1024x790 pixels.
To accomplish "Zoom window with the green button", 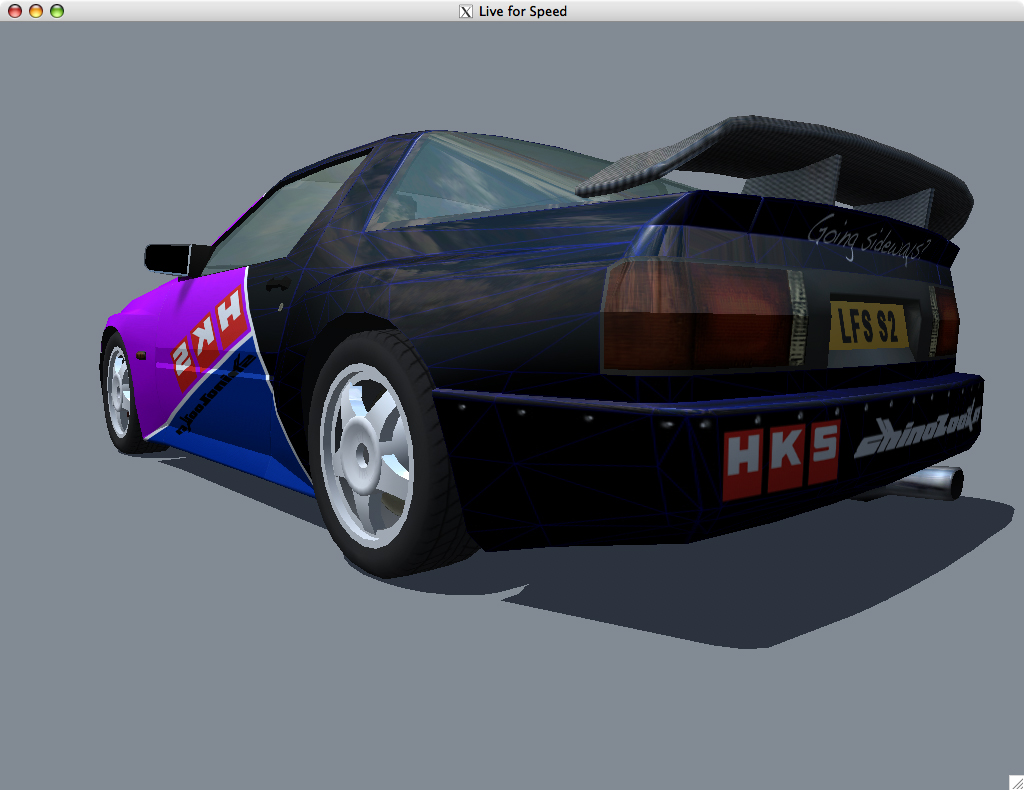I will 57,11.
